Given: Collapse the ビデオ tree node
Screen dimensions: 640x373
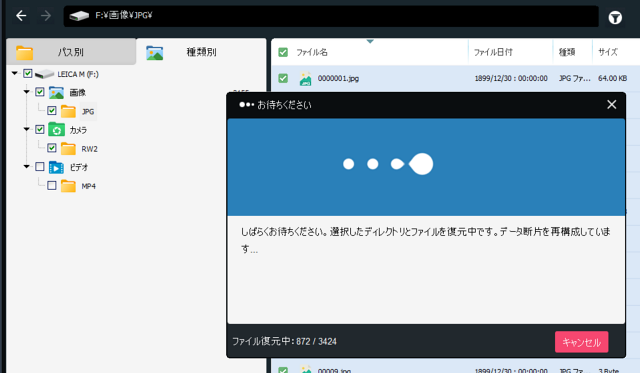Looking at the screenshot, I should [x=27, y=167].
